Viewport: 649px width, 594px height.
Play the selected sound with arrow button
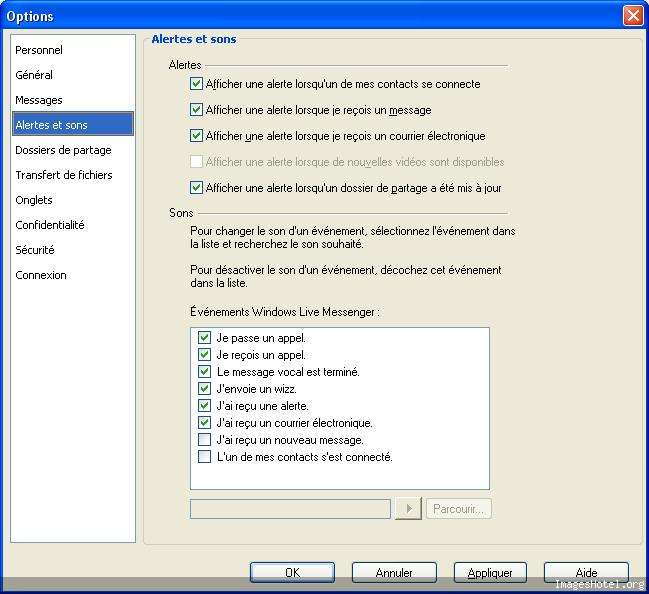(408, 509)
